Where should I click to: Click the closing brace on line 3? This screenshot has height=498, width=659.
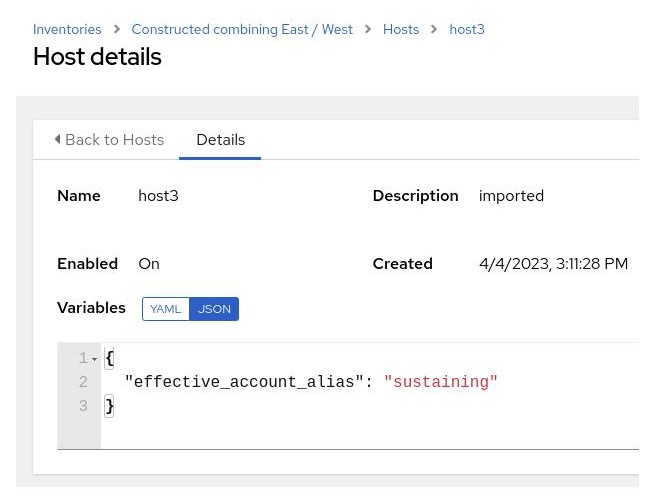point(110,406)
